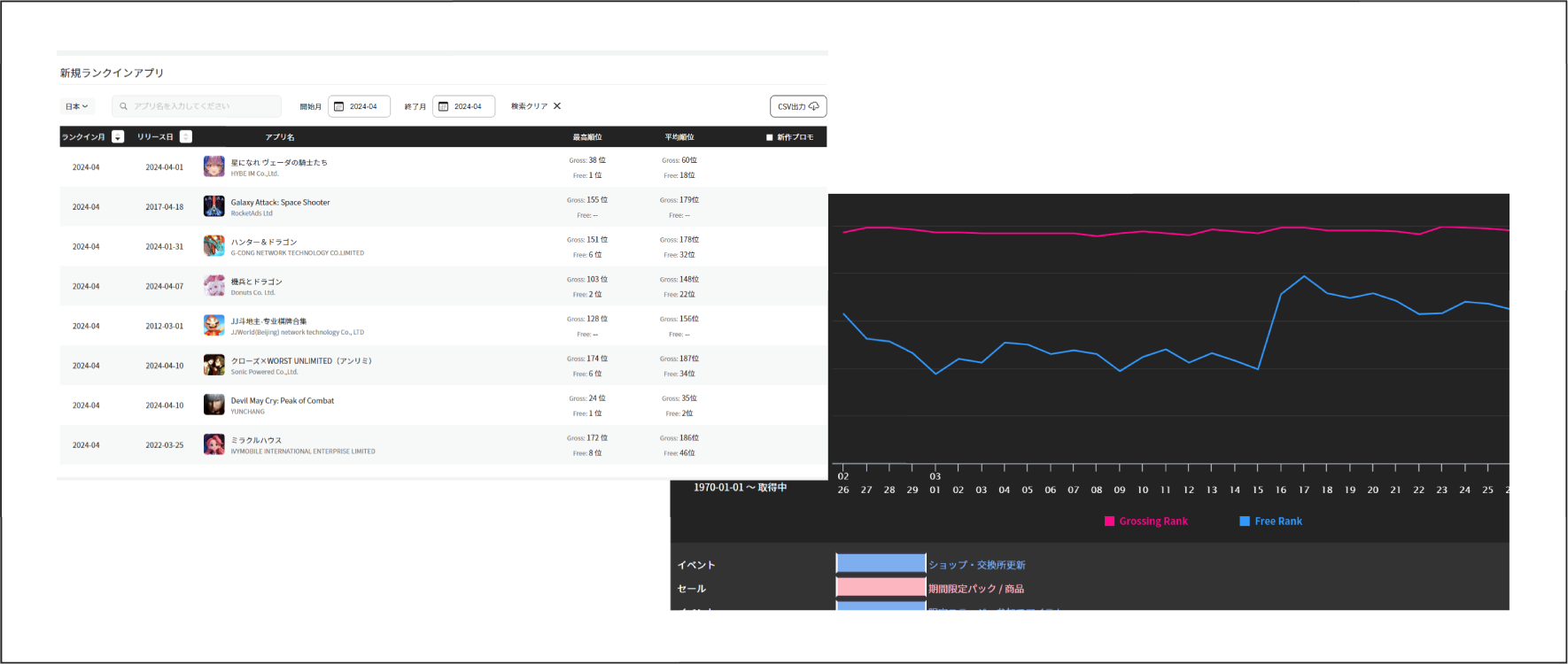Image resolution: width=1568 pixels, height=664 pixels.
Task: Click the CSV出力 export button
Action: point(797,106)
